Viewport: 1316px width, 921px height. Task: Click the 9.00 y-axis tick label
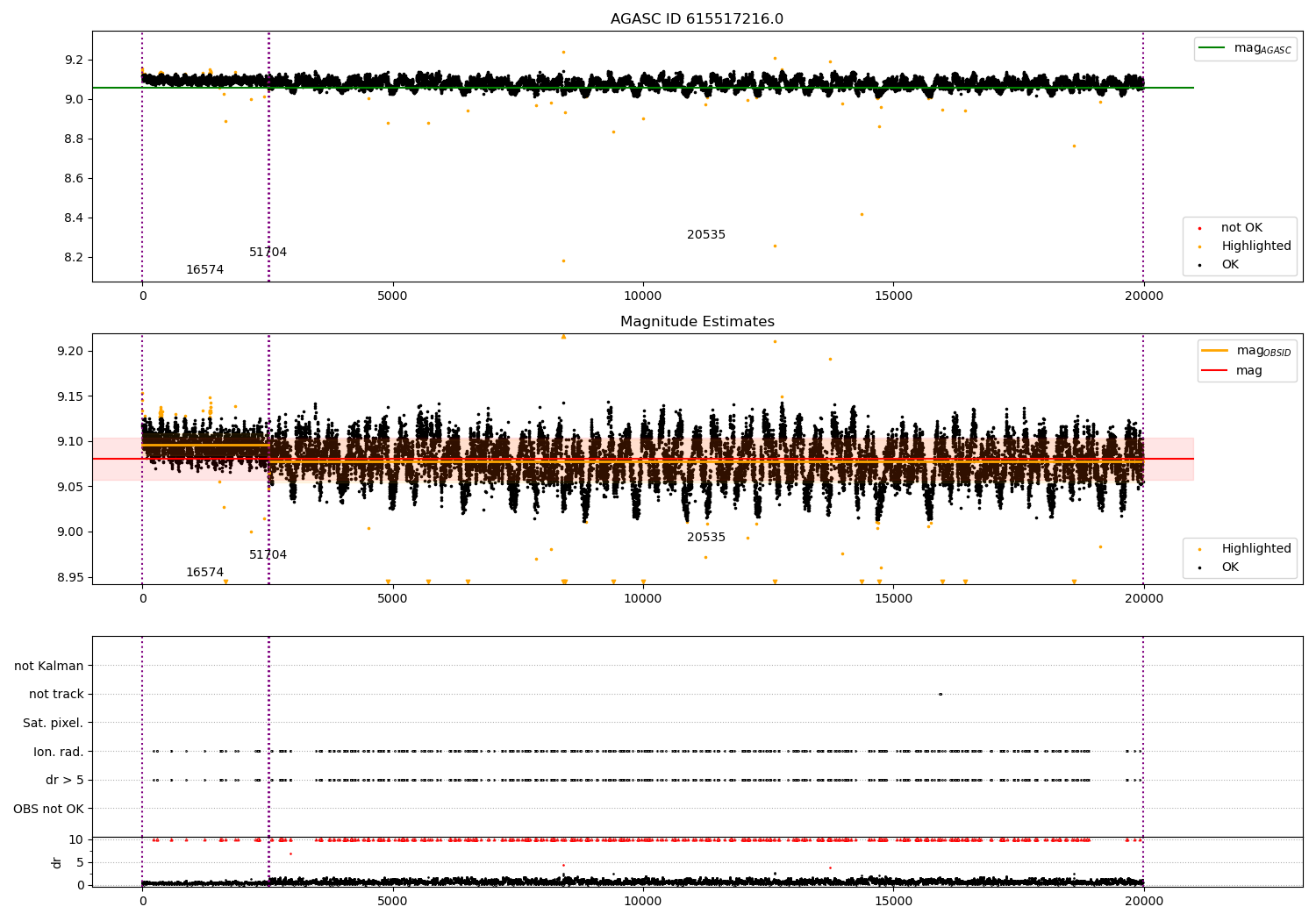coord(70,532)
